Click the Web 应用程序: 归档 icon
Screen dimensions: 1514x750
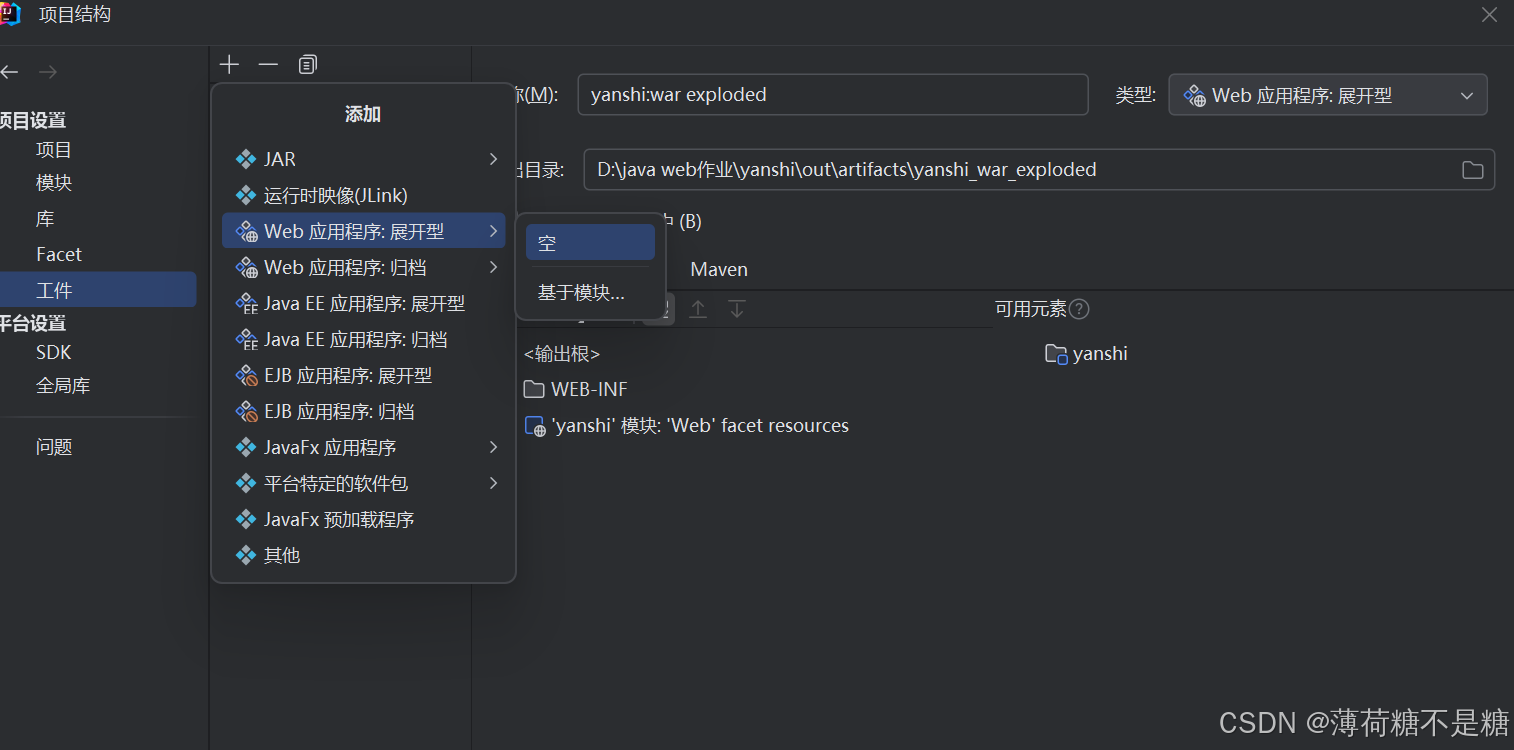click(246, 267)
